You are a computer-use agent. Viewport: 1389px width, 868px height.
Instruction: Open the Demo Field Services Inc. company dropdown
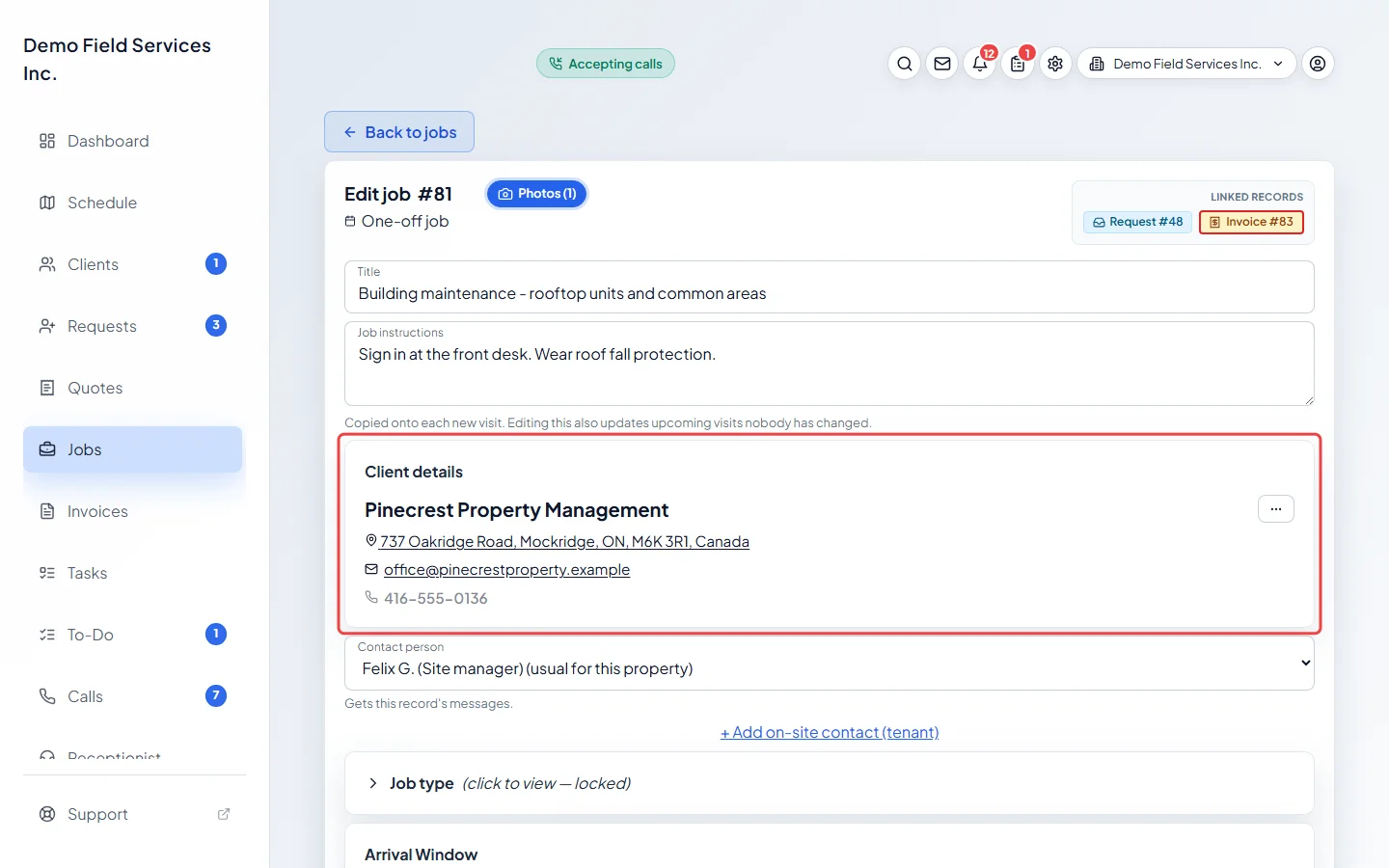coord(1186,64)
